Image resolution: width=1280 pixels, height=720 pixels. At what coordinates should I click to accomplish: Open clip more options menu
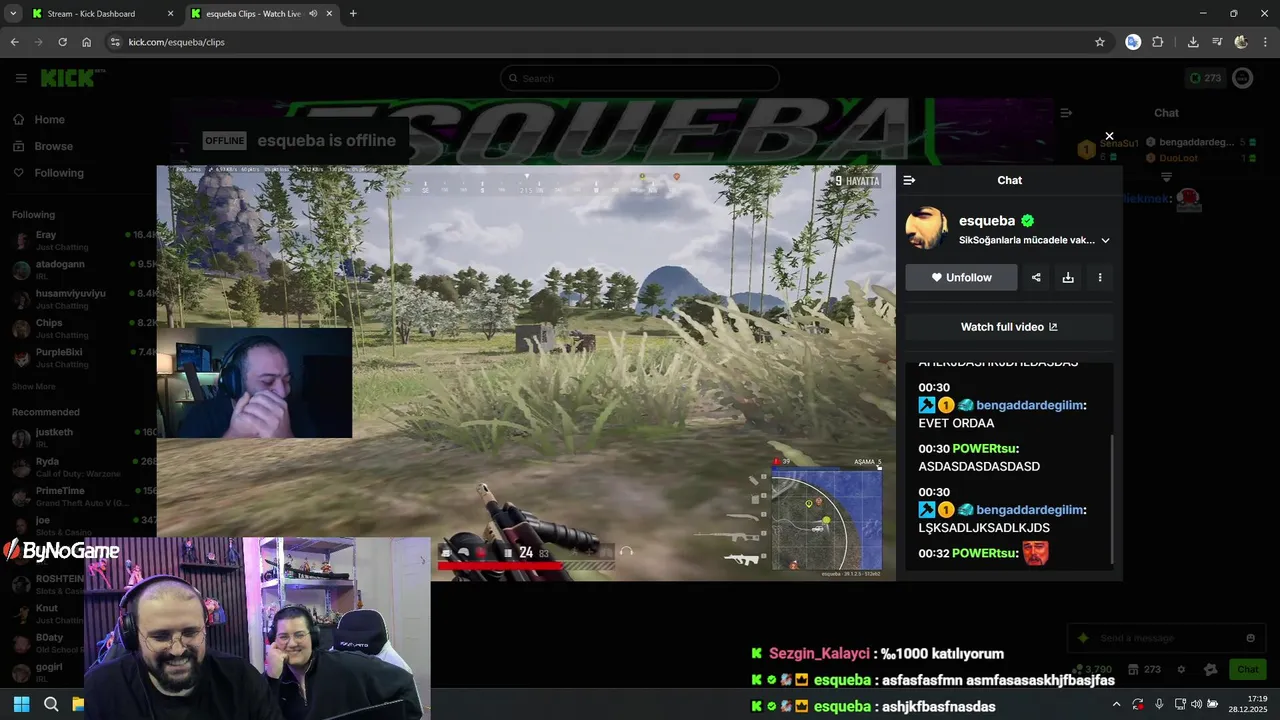pyautogui.click(x=1100, y=277)
